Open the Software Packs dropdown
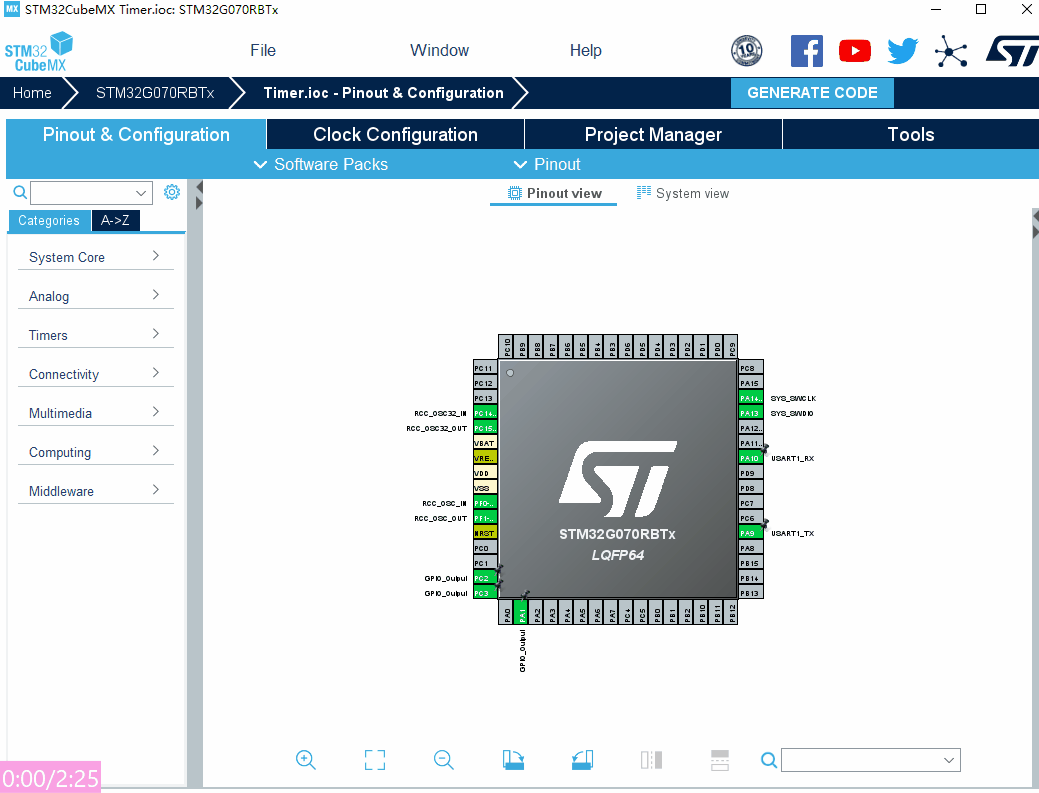The width and height of the screenshot is (1039, 793). tap(321, 164)
